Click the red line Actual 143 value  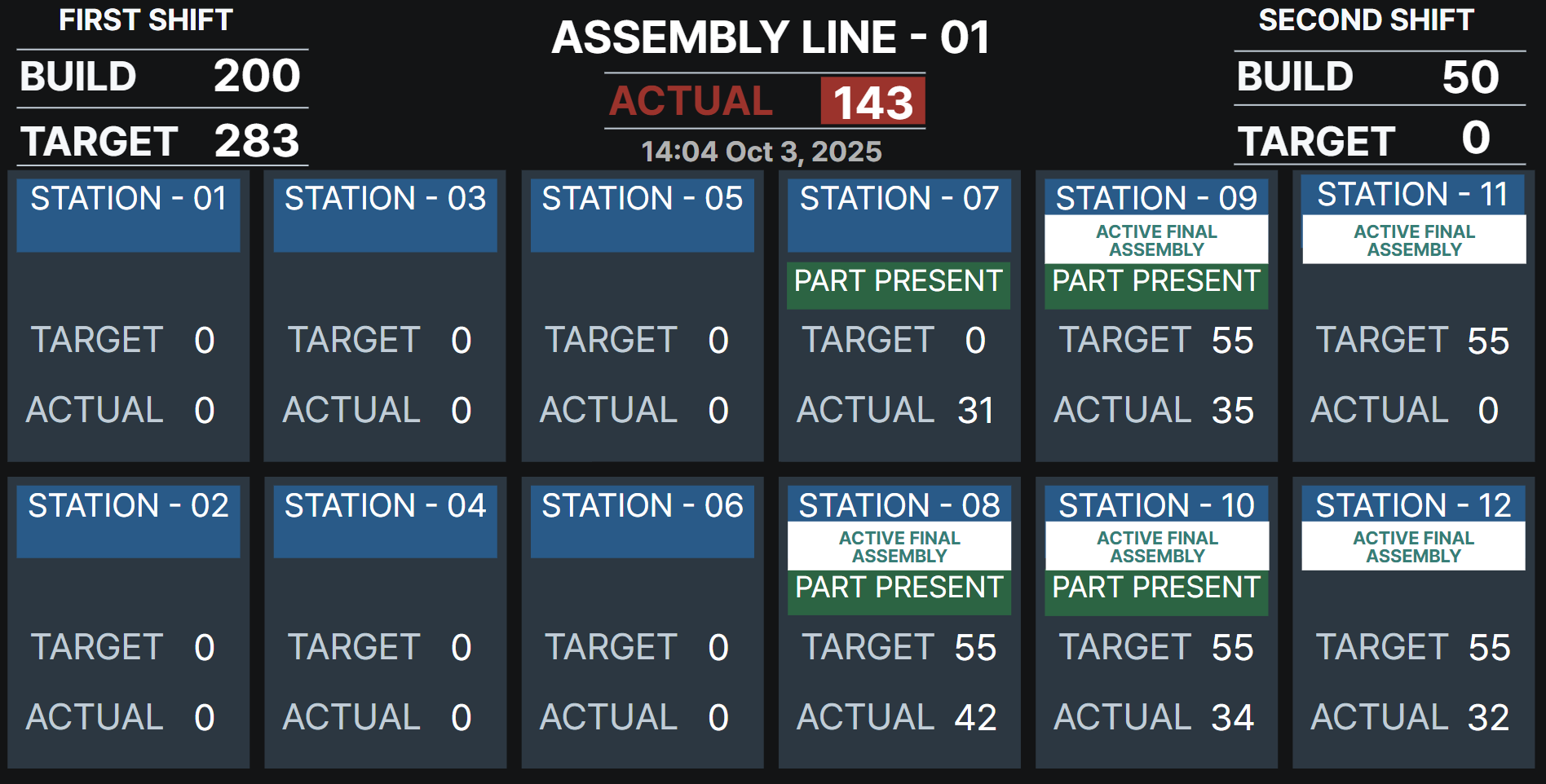(872, 103)
